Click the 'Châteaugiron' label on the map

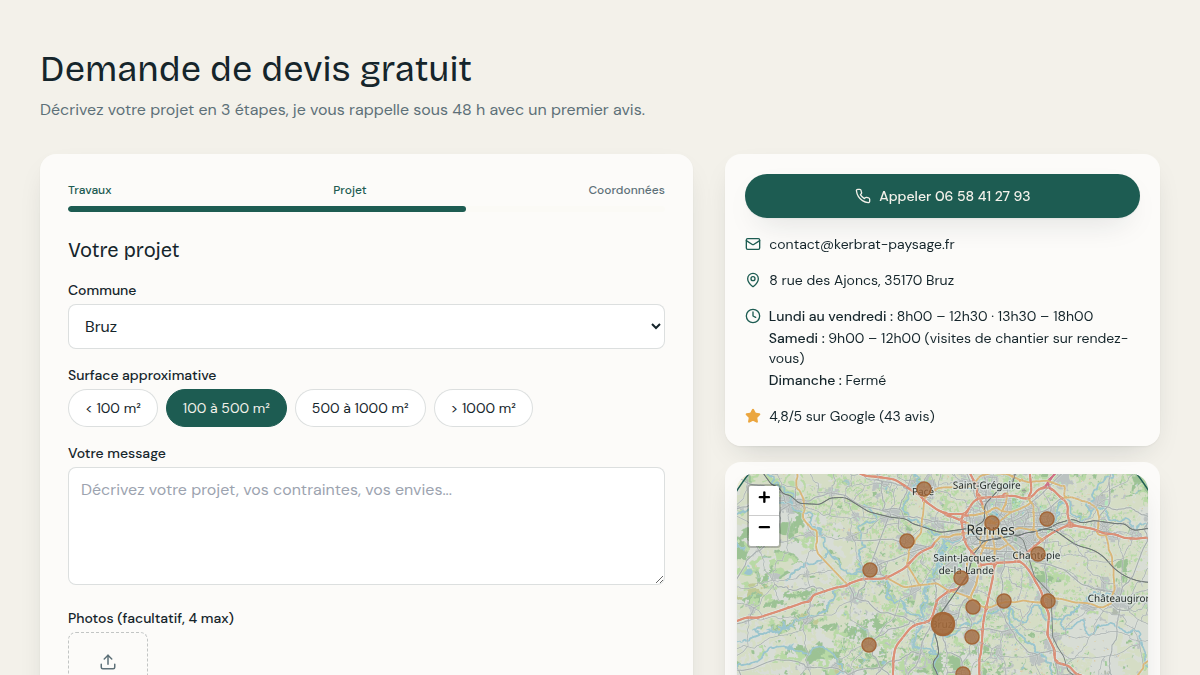(1118, 598)
